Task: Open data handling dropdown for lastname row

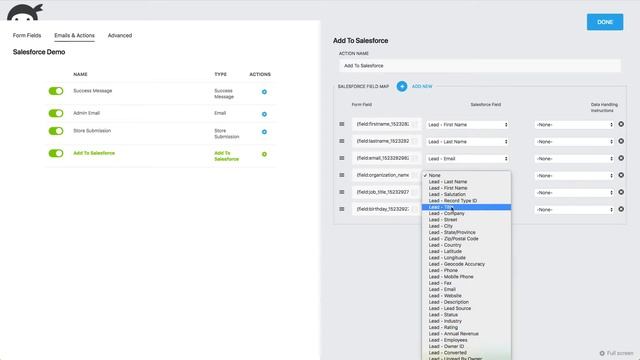Action: pyautogui.click(x=574, y=142)
